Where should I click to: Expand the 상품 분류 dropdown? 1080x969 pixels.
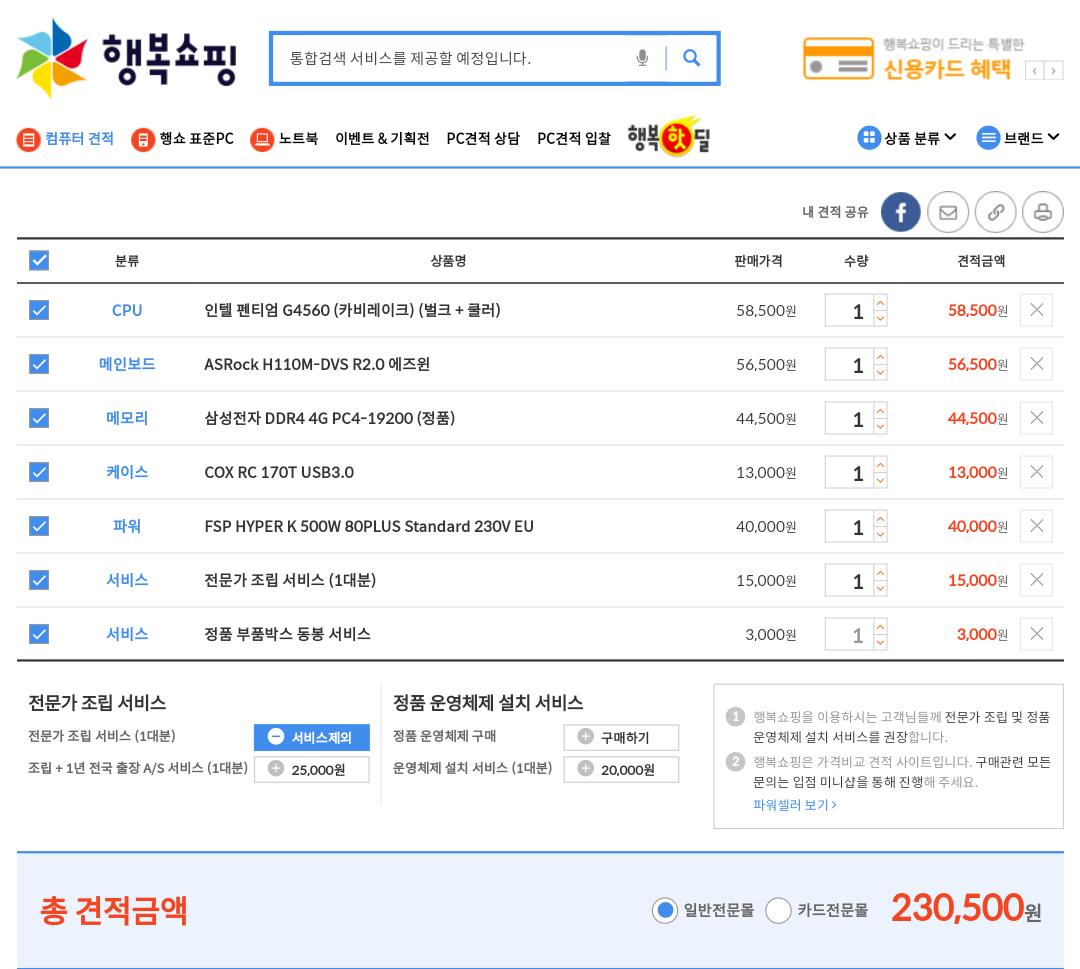[x=907, y=138]
